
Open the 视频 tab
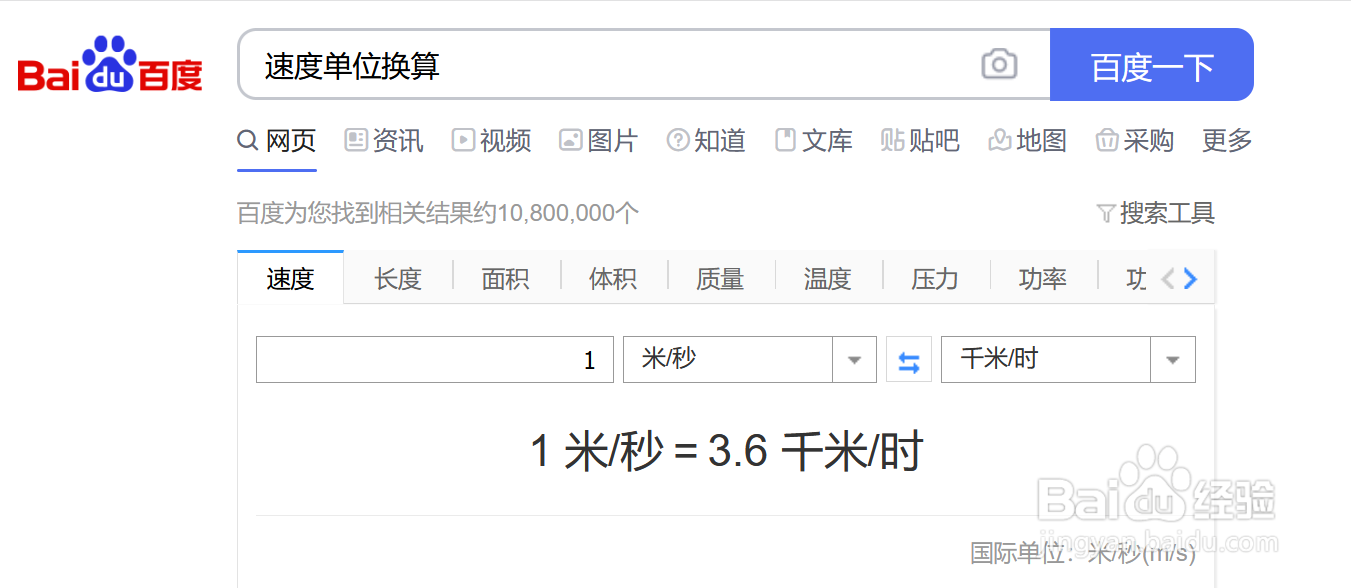coord(491,141)
